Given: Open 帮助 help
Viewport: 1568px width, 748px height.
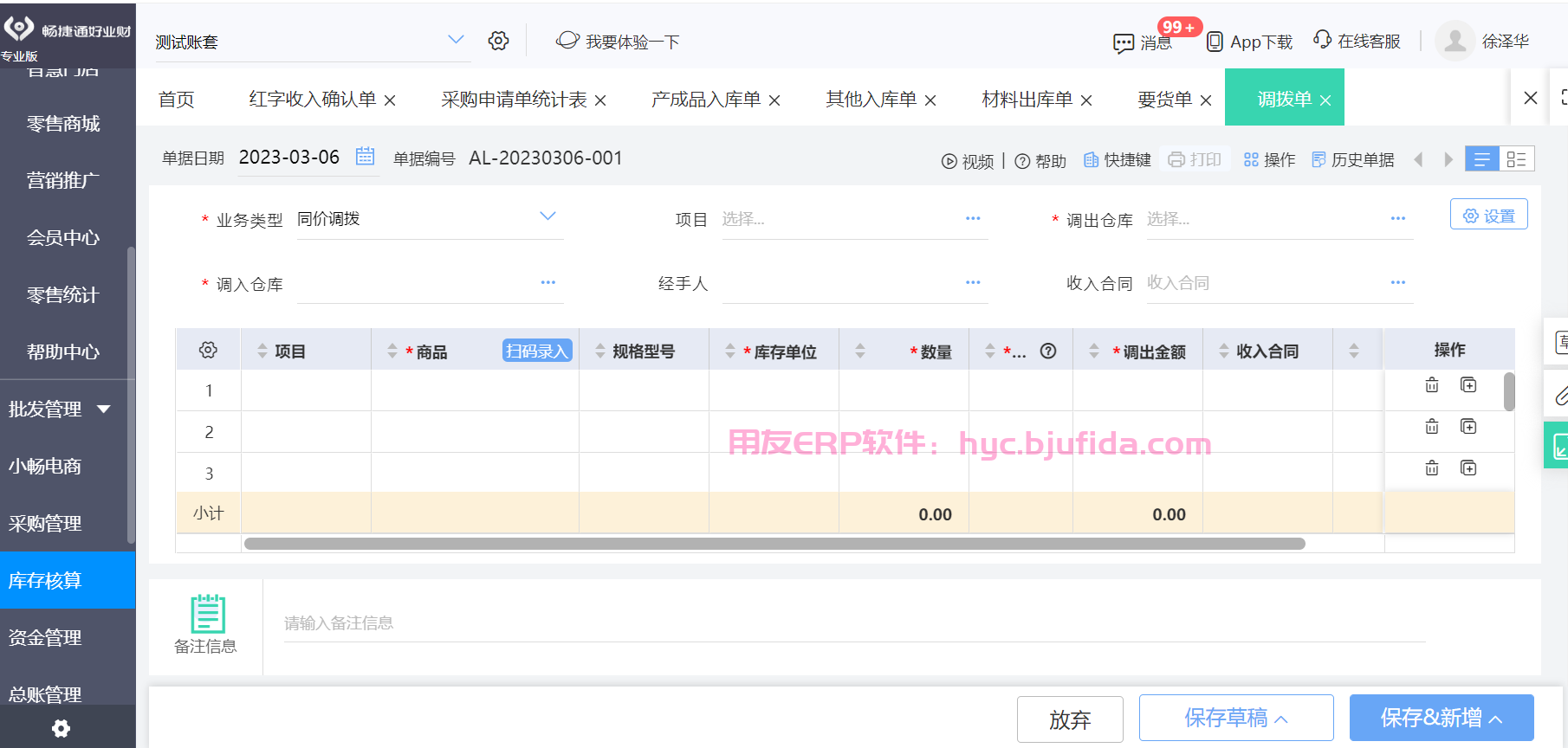Looking at the screenshot, I should 1040,161.
